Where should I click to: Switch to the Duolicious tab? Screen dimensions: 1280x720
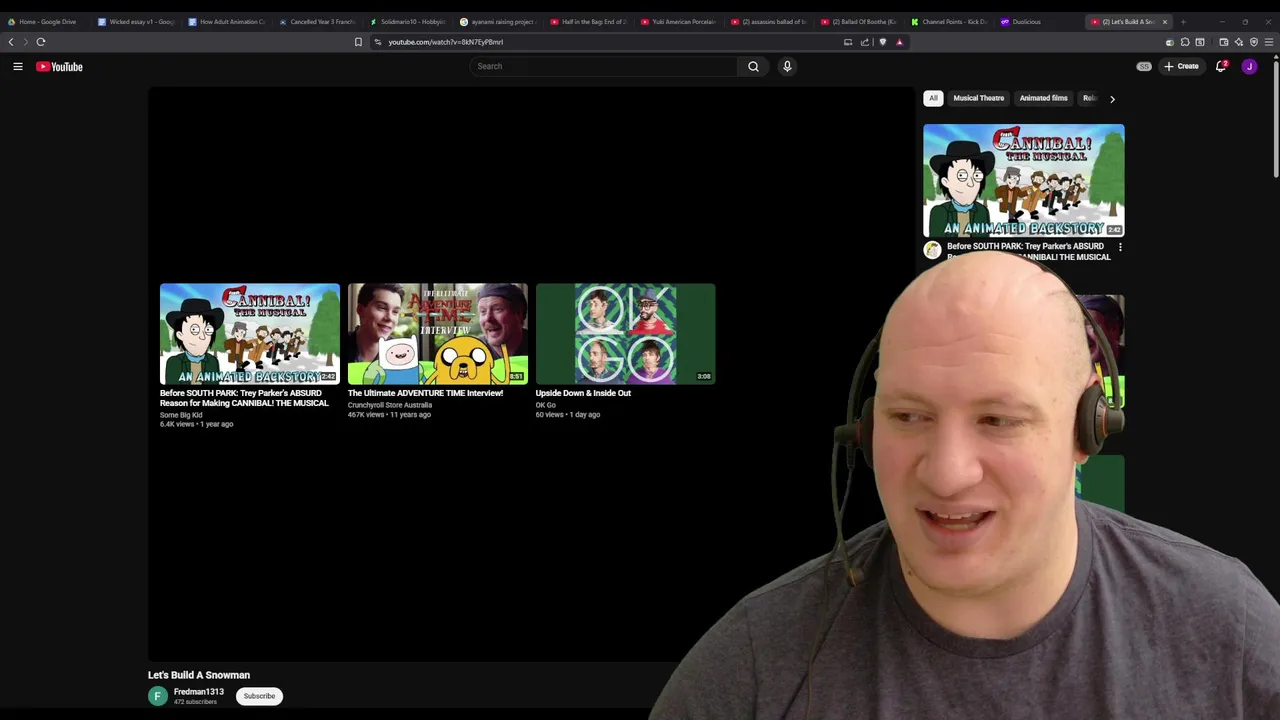(1039, 21)
